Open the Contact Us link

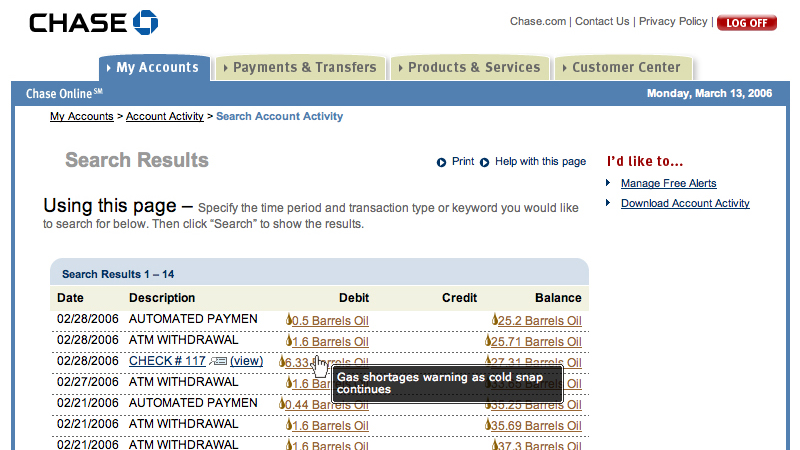coord(602,21)
